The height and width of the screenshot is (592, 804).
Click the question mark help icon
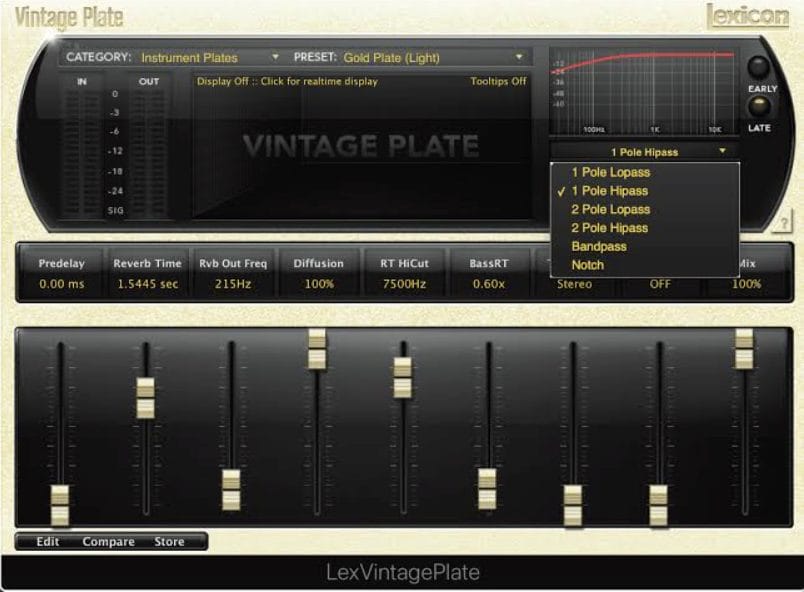(x=782, y=224)
